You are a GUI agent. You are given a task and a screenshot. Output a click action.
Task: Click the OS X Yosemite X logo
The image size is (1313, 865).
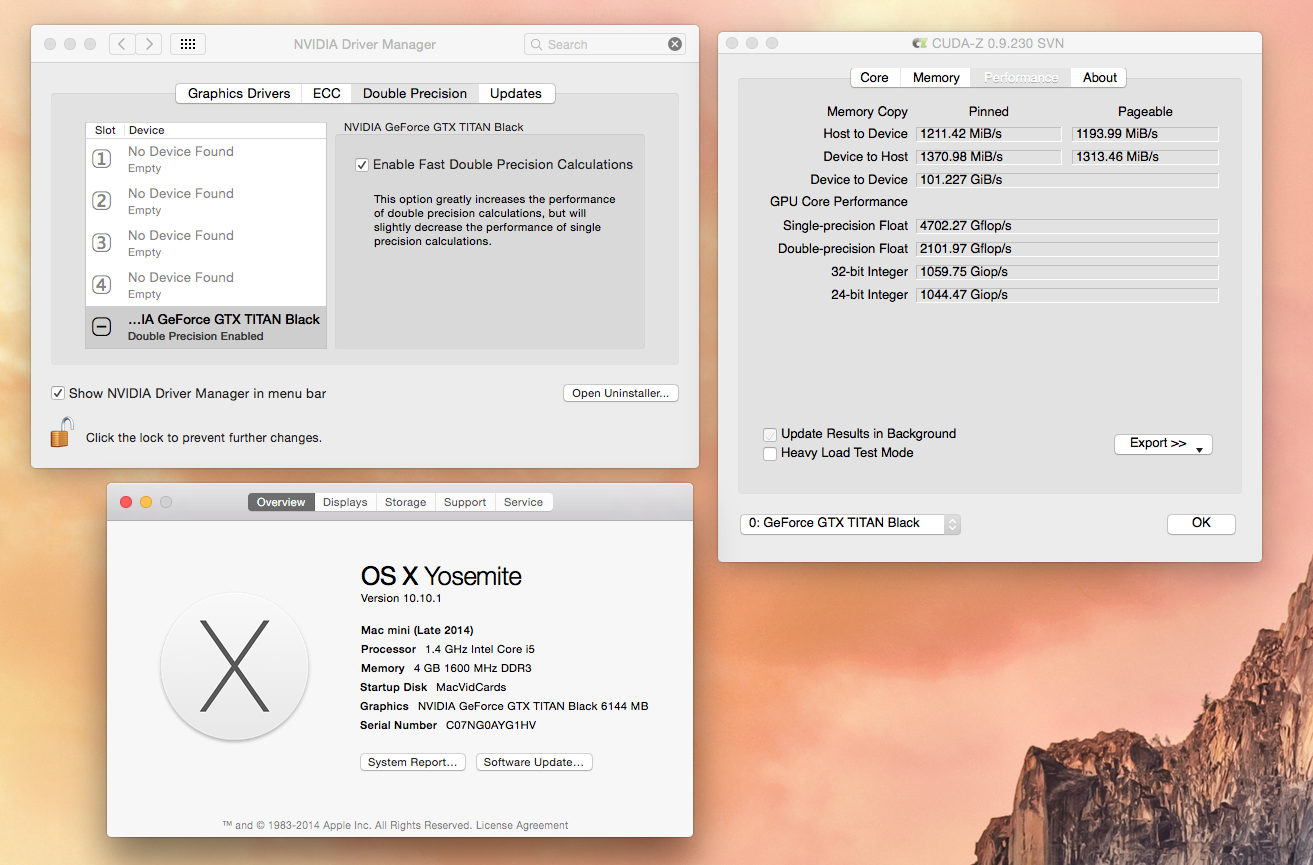[x=234, y=666]
